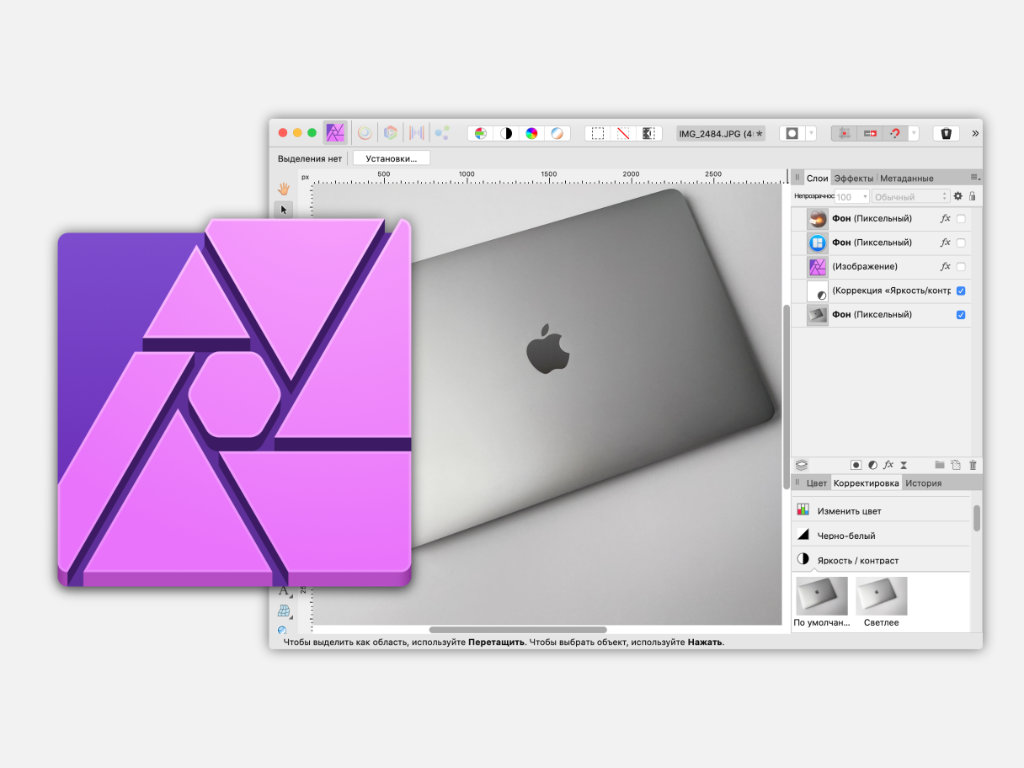Enable visibility of the top Фон layer
This screenshot has height=768, width=1024.
pyautogui.click(x=961, y=219)
